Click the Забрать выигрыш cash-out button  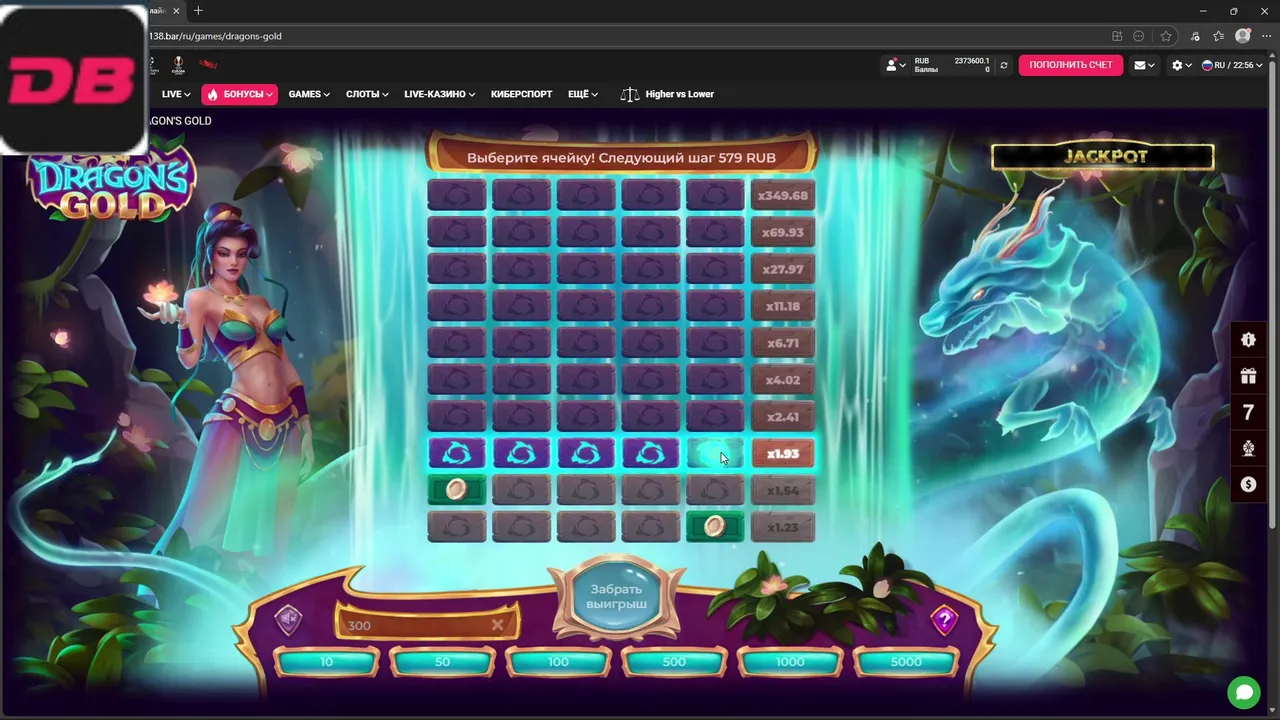click(x=616, y=597)
